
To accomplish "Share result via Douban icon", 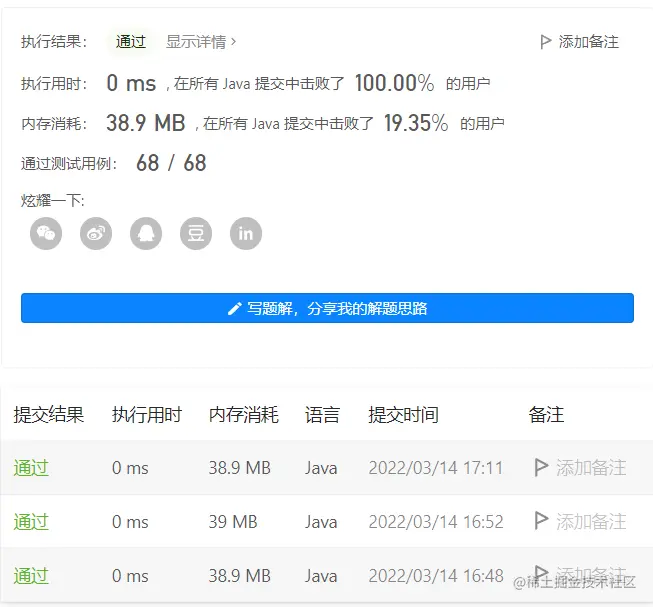I will [196, 233].
